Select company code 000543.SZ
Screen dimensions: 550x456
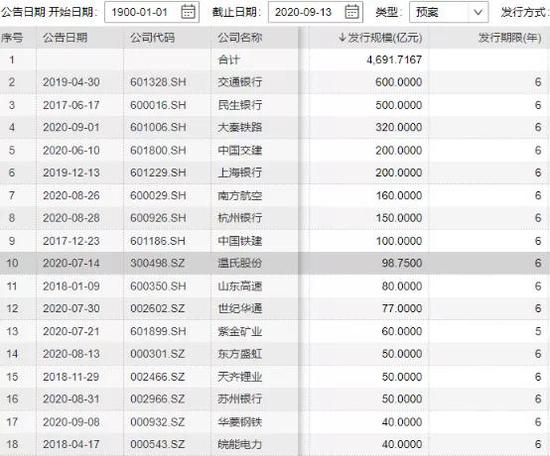[x=157, y=444]
